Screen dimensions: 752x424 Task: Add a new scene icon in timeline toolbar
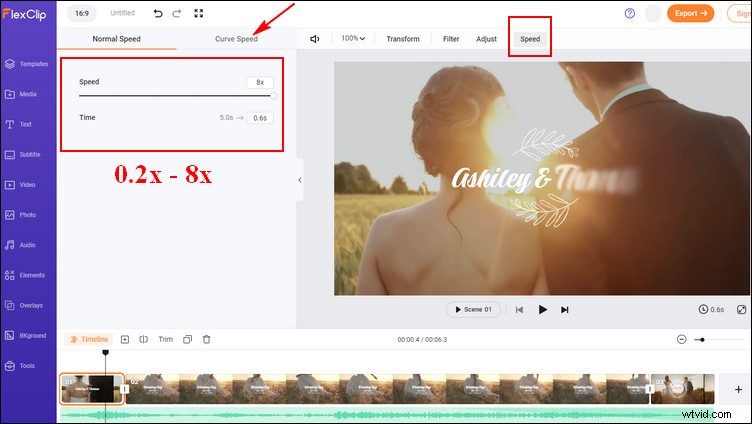[x=125, y=339]
